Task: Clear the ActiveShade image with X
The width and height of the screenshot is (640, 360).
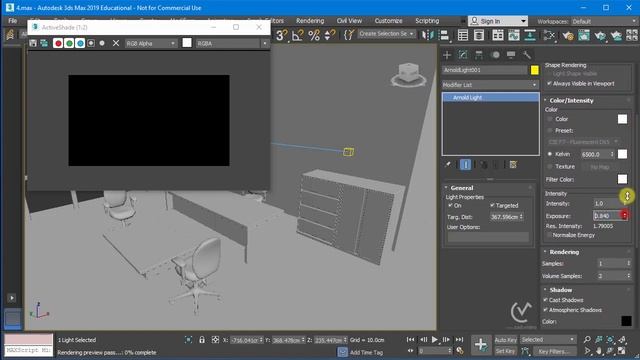Action: tap(116, 43)
